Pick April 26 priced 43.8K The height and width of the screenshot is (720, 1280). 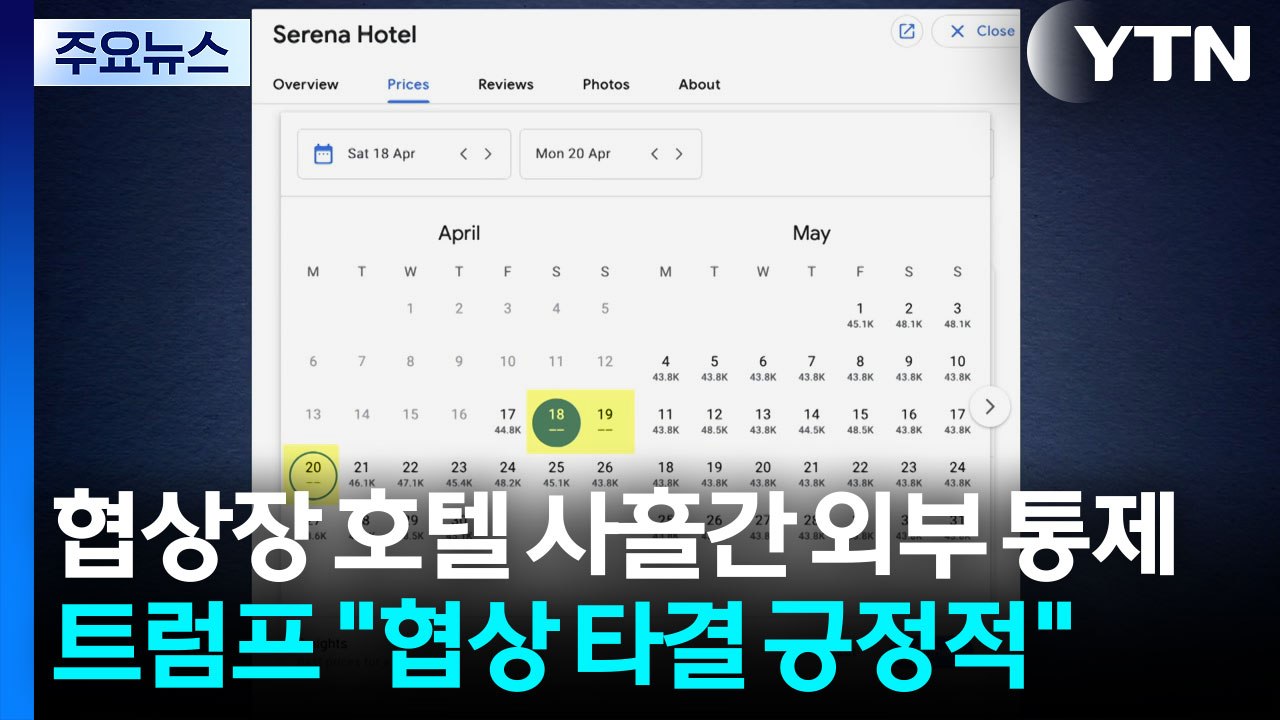coord(605,473)
